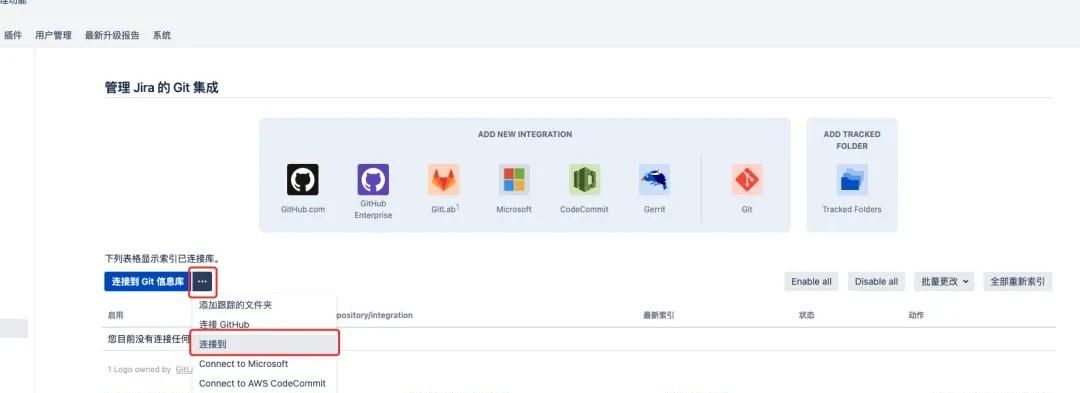Select the highlighted 连接到 menu entry
The image size is (1080, 393).
pyautogui.click(x=264, y=343)
